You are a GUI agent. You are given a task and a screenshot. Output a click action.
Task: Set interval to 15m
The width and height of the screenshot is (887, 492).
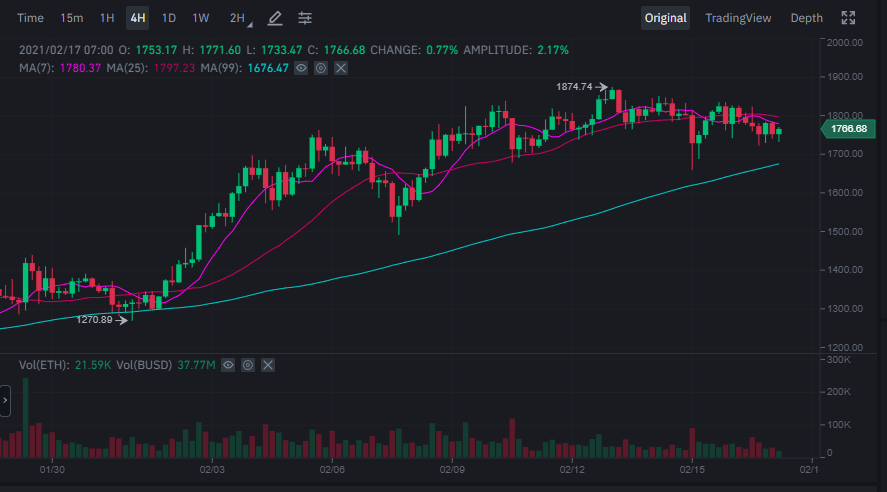coord(72,18)
